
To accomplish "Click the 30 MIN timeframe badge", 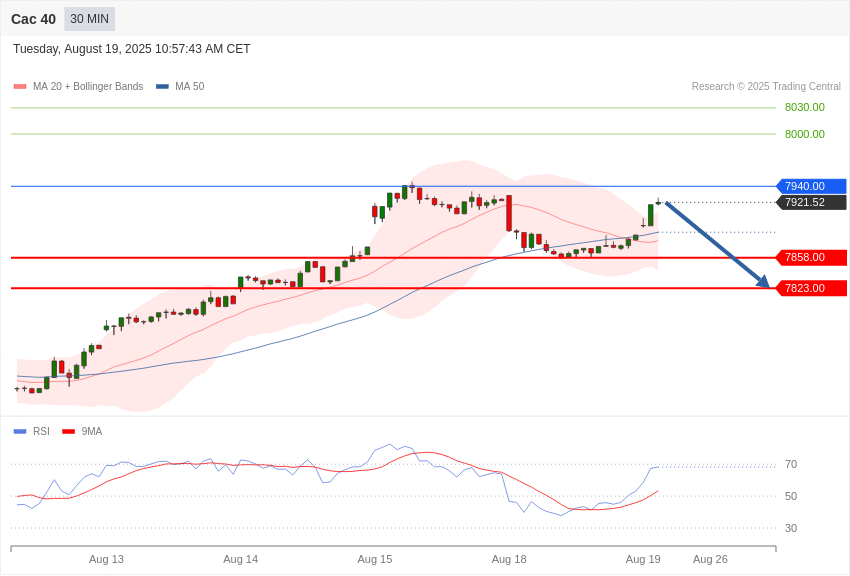I will (x=89, y=19).
